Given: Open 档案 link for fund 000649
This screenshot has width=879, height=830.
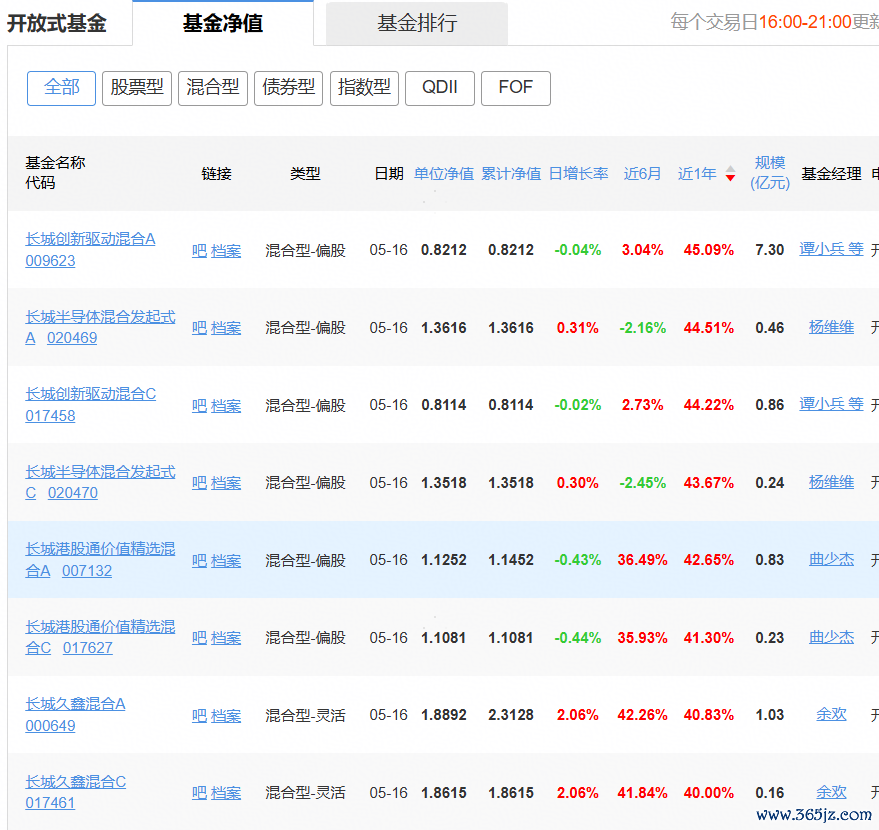Looking at the screenshot, I should [x=226, y=716].
